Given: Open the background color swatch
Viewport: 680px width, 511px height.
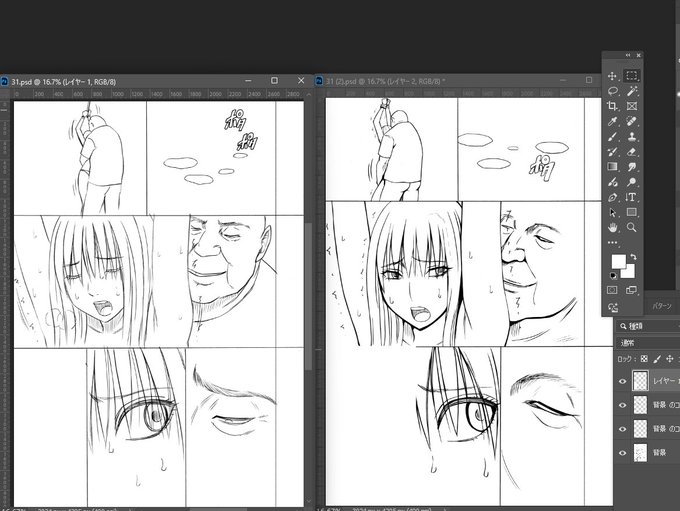Looking at the screenshot, I should (x=630, y=273).
